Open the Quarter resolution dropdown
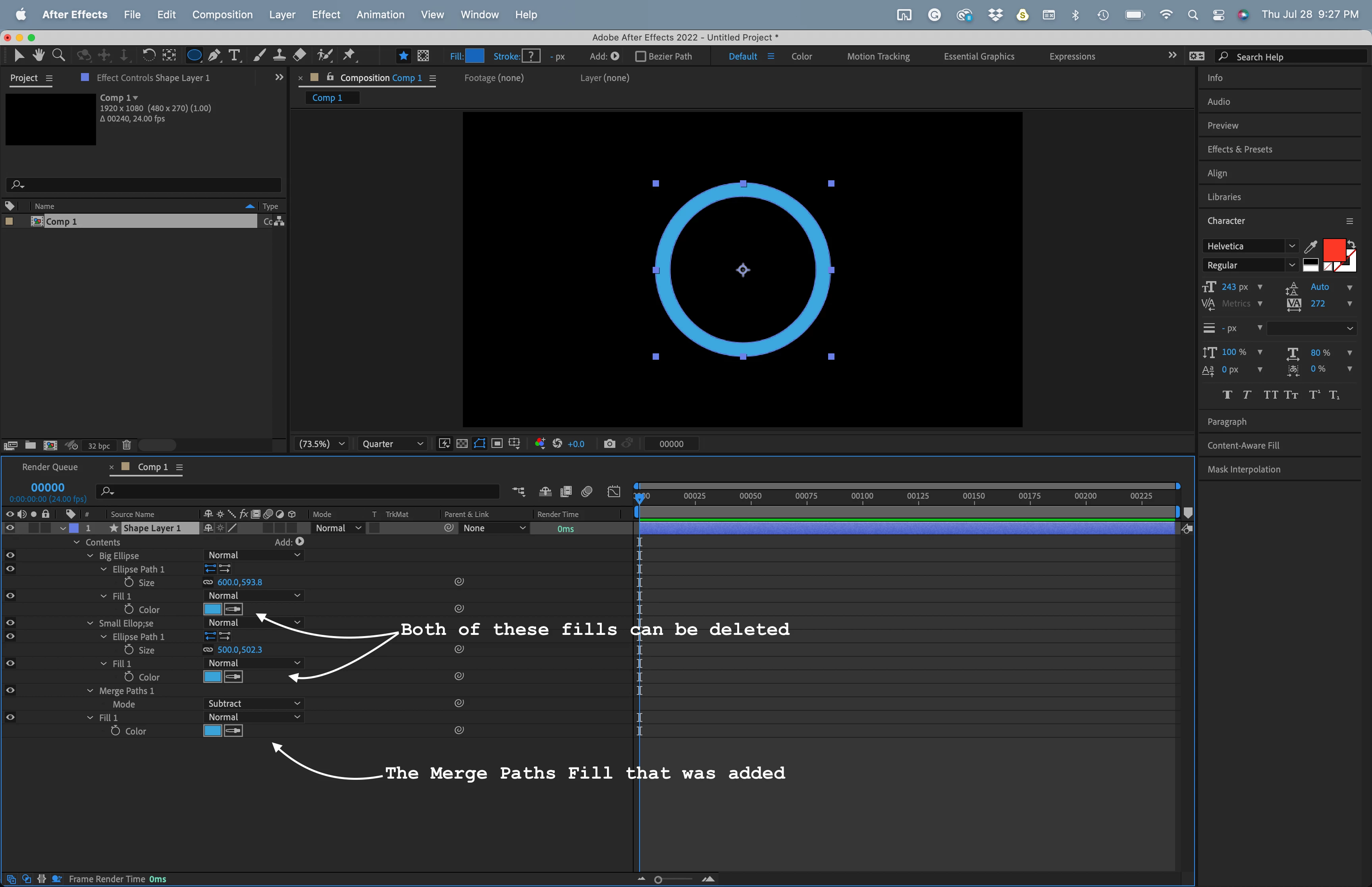The width and height of the screenshot is (1372, 887). point(393,443)
